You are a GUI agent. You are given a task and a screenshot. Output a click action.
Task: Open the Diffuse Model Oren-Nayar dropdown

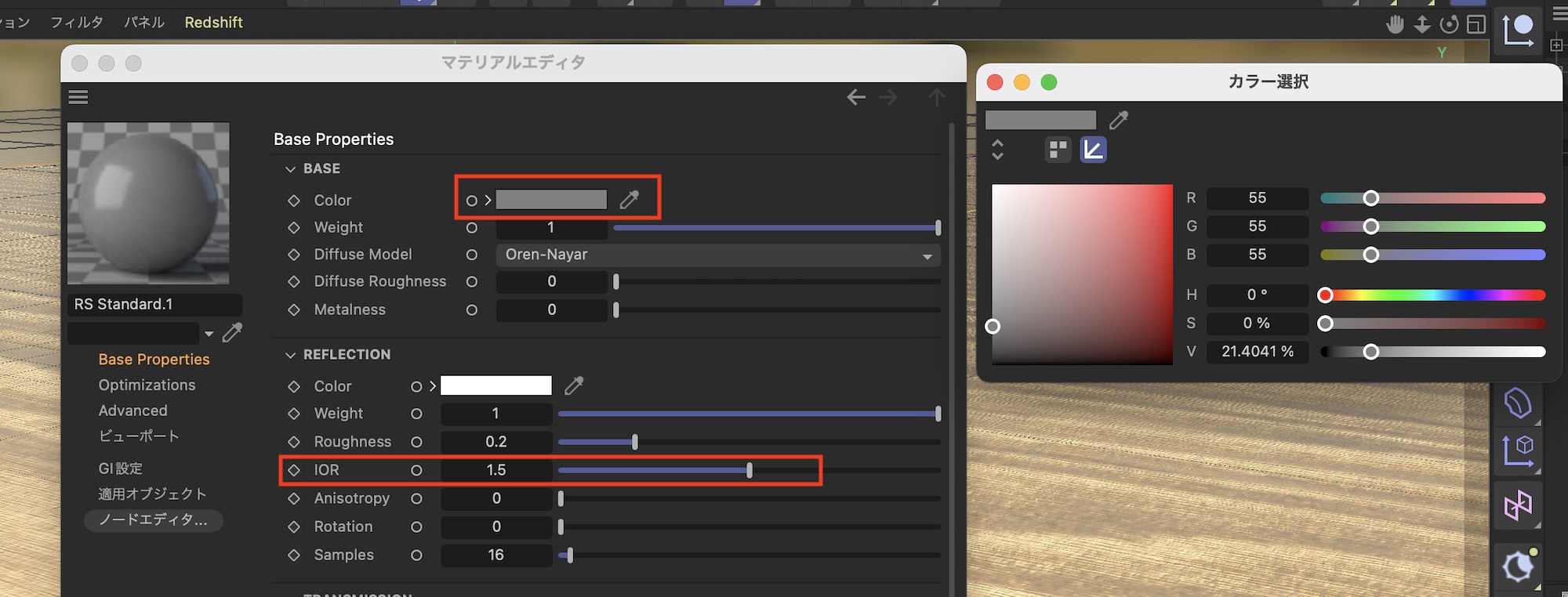tap(717, 255)
